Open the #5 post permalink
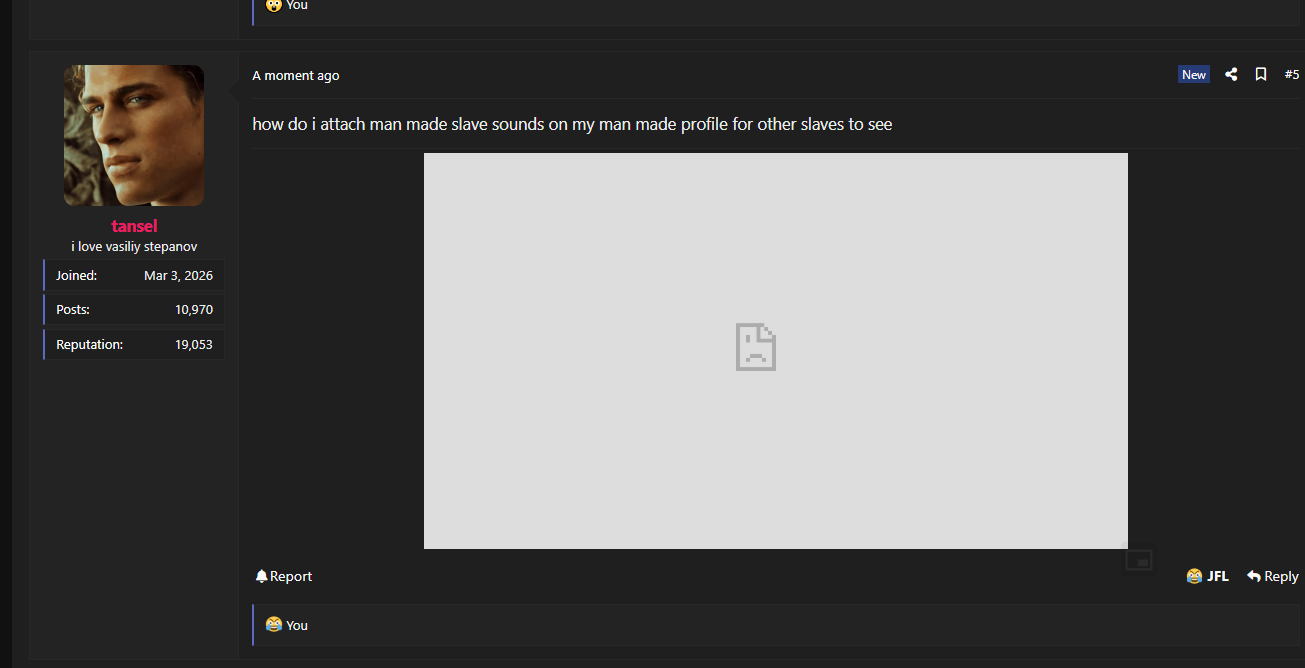The height and width of the screenshot is (668, 1305). pos(1292,75)
